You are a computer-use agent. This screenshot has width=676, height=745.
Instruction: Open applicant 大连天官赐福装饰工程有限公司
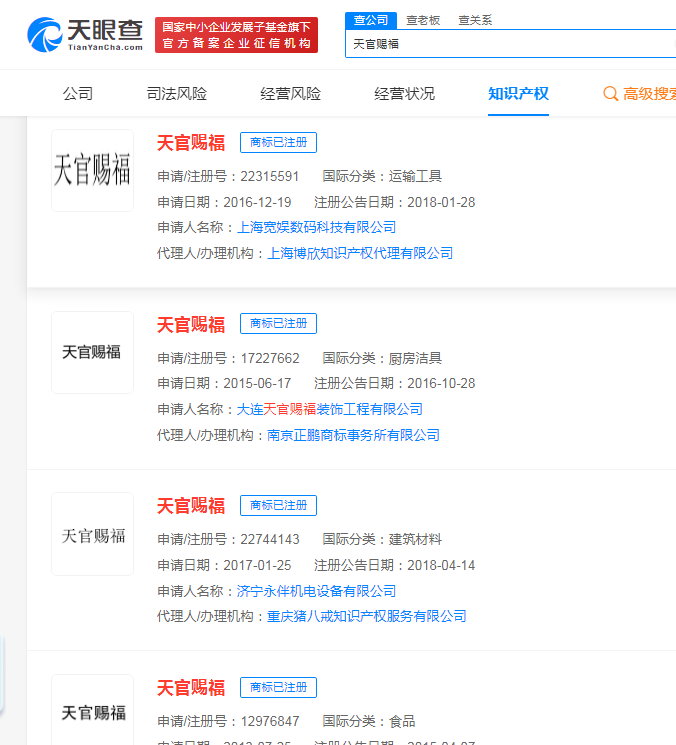tap(330, 409)
